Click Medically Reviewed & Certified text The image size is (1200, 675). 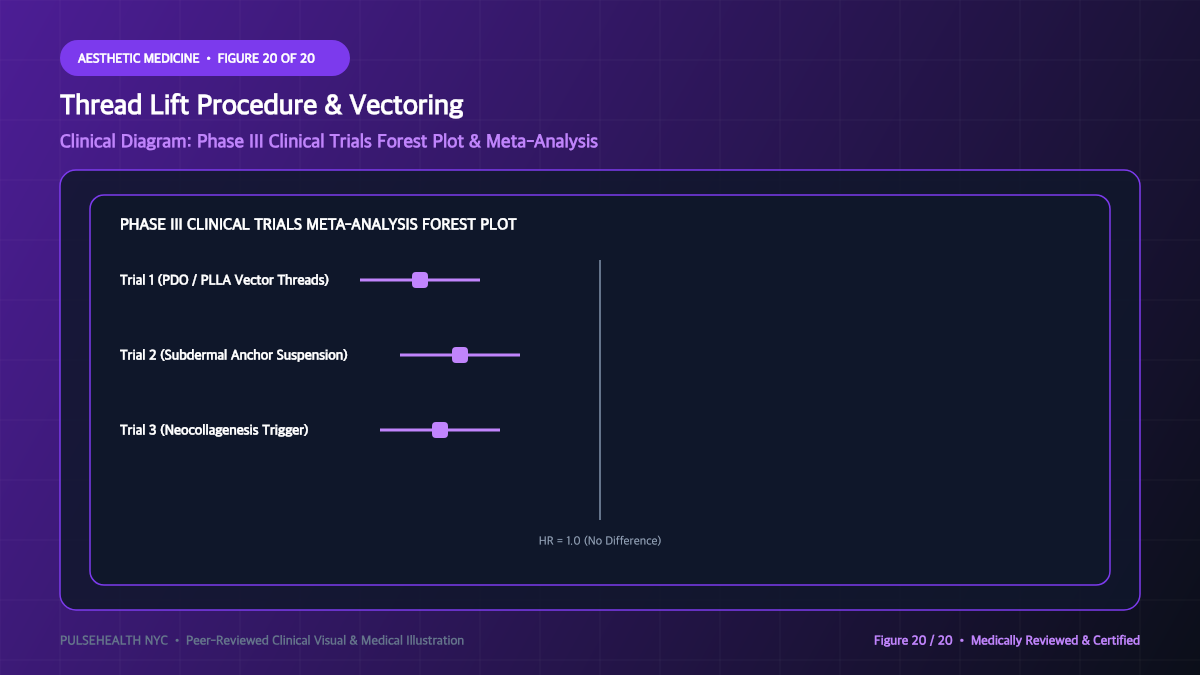pos(1055,640)
